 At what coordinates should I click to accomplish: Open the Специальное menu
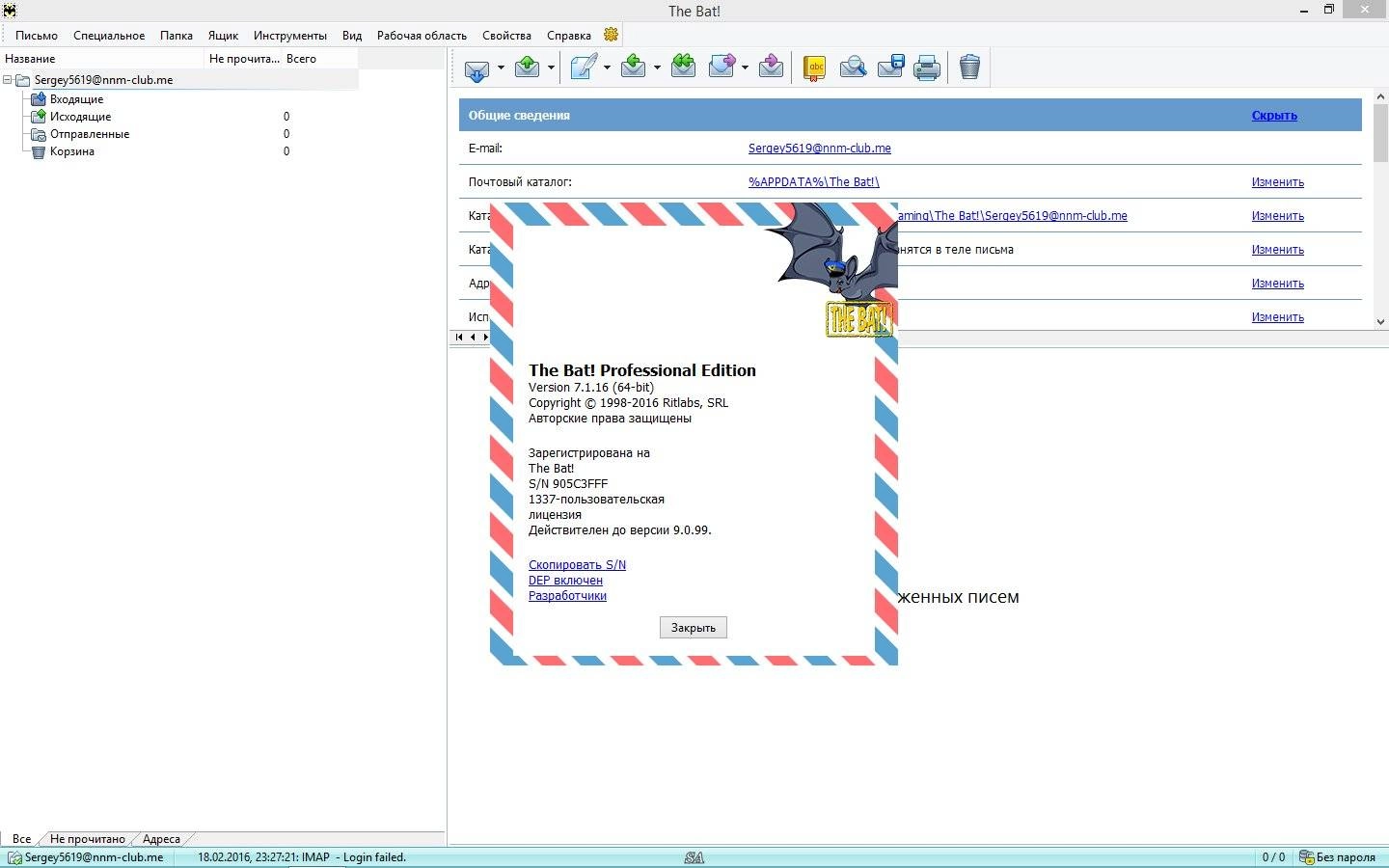coord(109,36)
